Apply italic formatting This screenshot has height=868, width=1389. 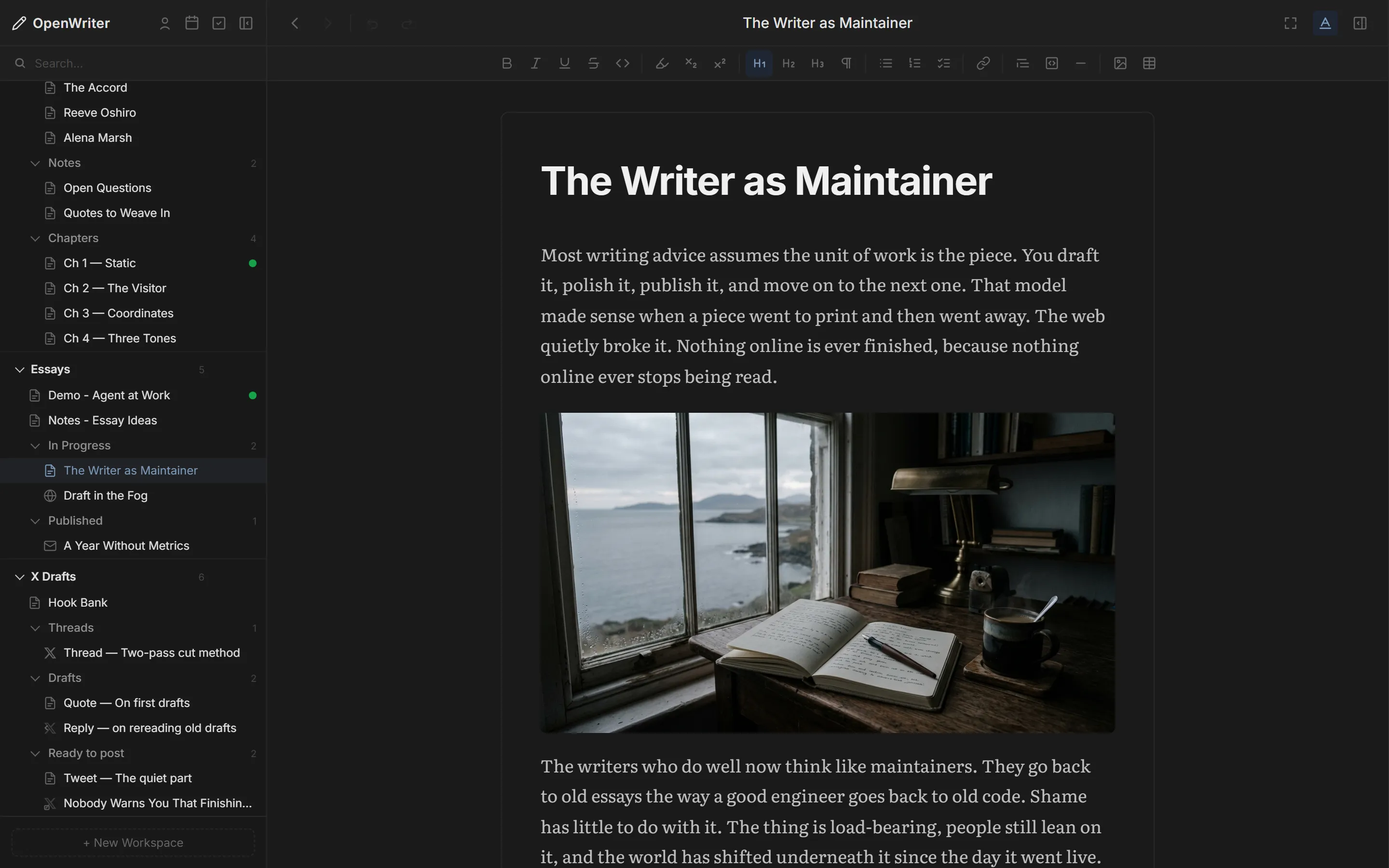(x=535, y=63)
